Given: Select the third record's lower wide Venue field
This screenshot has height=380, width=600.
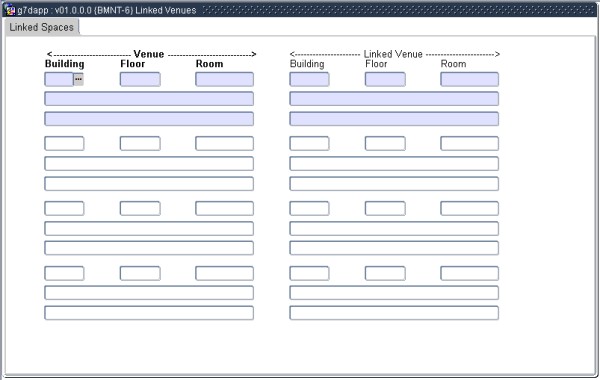Looking at the screenshot, I should pyautogui.click(x=149, y=248).
